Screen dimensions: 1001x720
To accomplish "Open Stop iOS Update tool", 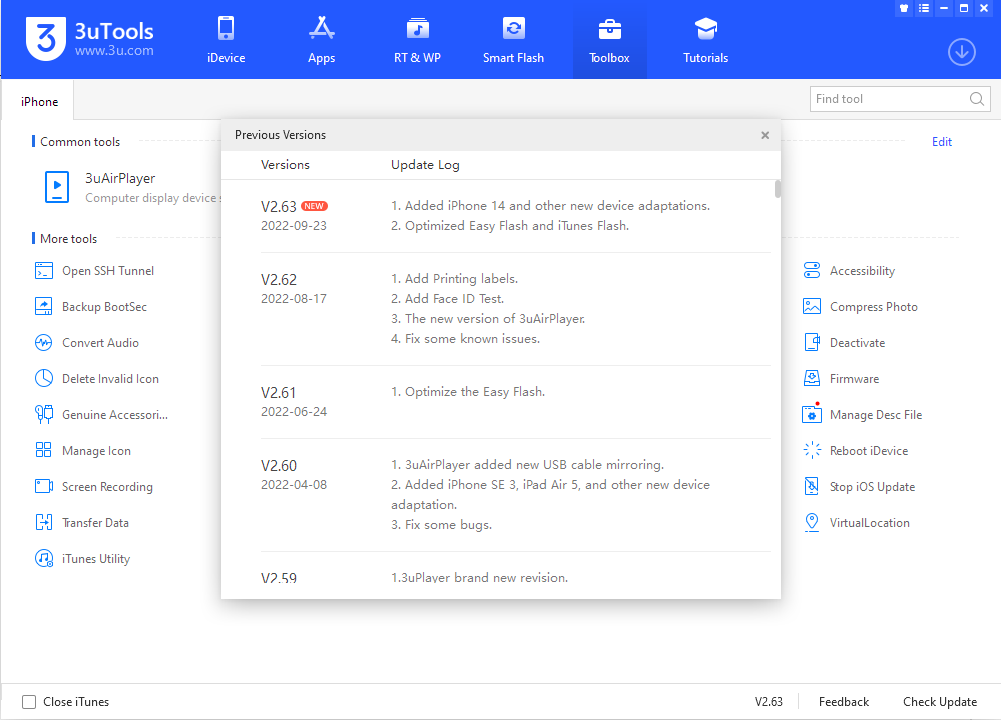I will (859, 486).
